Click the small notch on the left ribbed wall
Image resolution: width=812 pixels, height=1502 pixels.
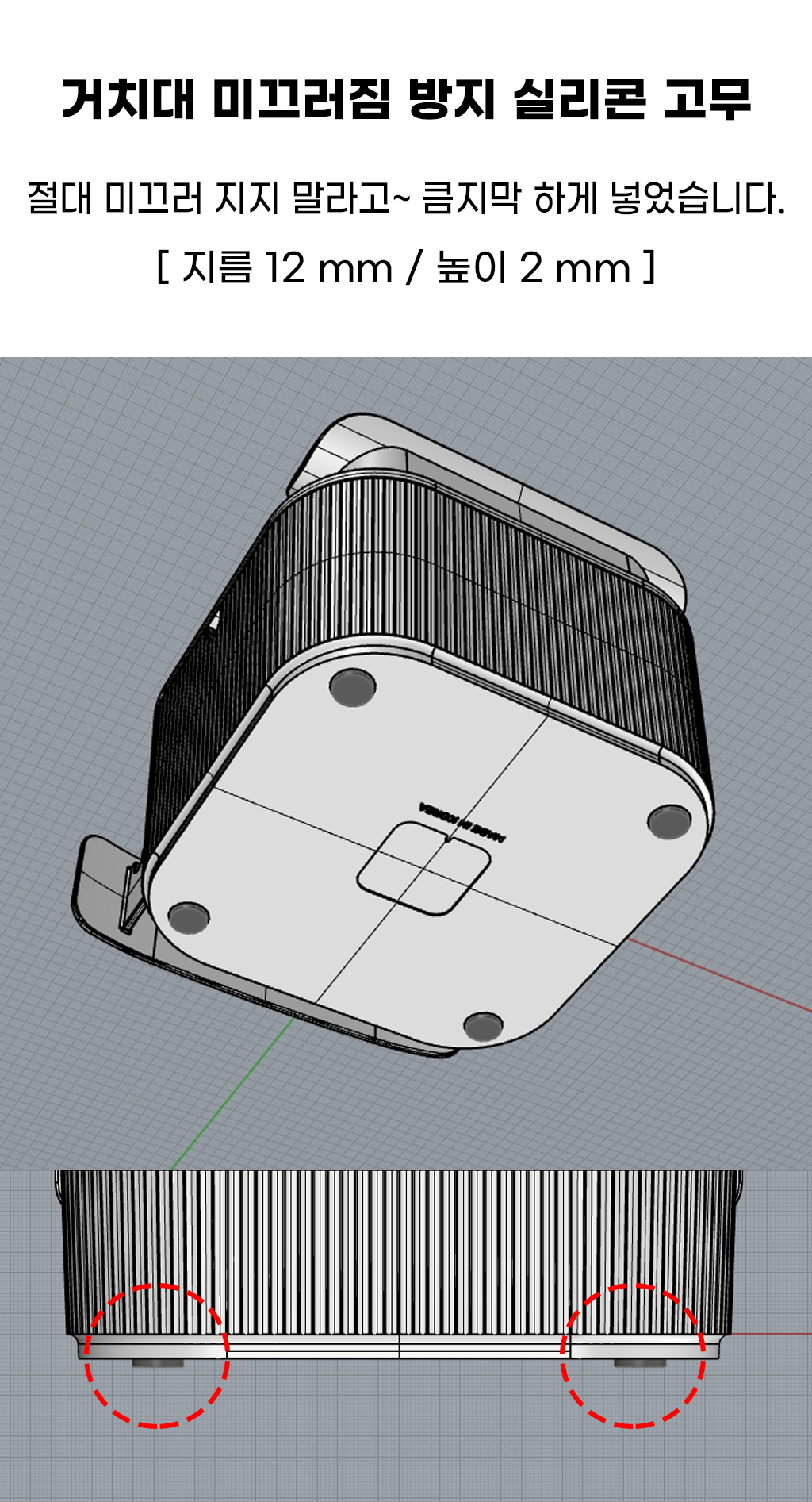tap(214, 621)
